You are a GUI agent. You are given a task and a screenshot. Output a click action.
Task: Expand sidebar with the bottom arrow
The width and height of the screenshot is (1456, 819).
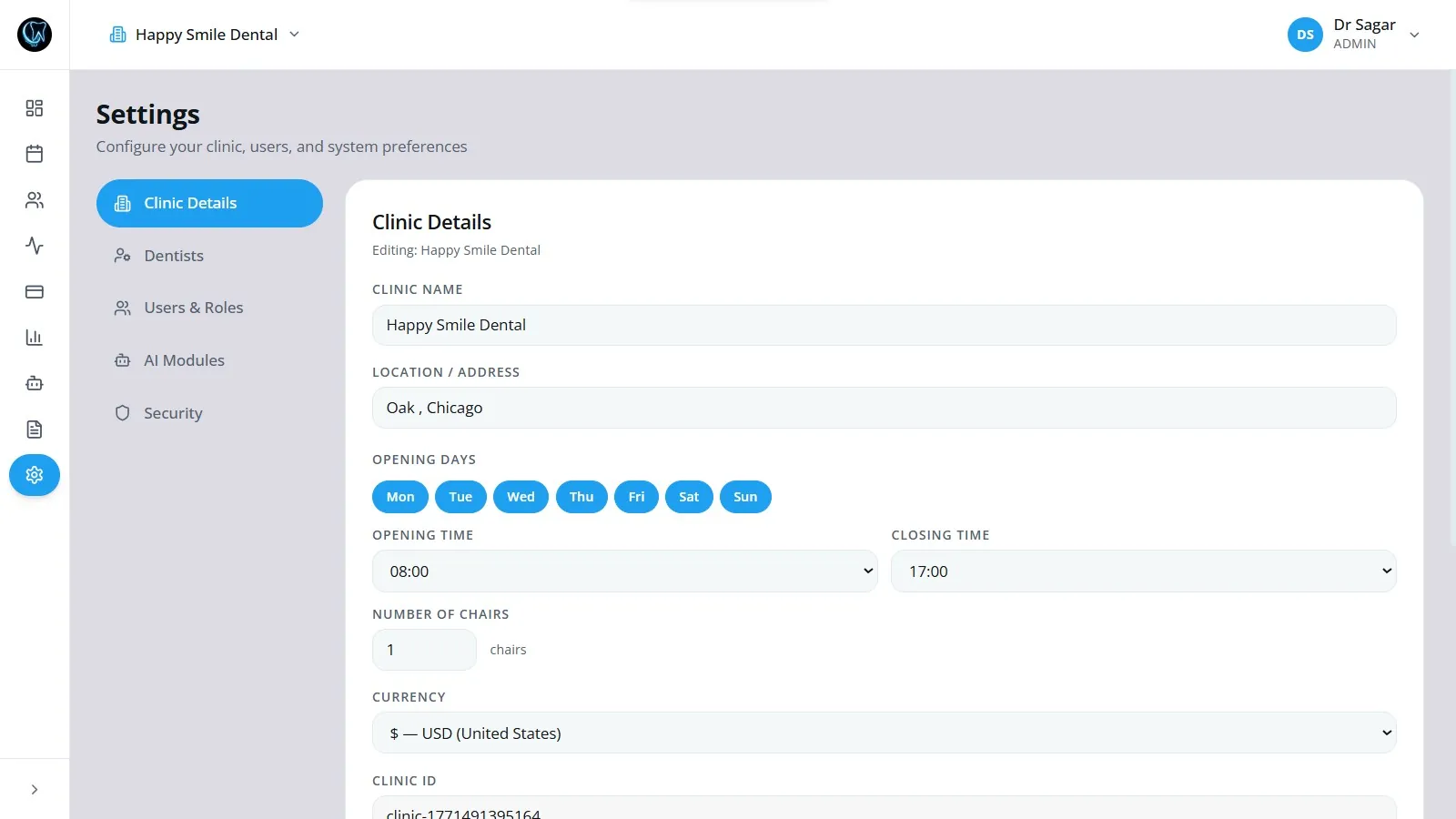35,790
